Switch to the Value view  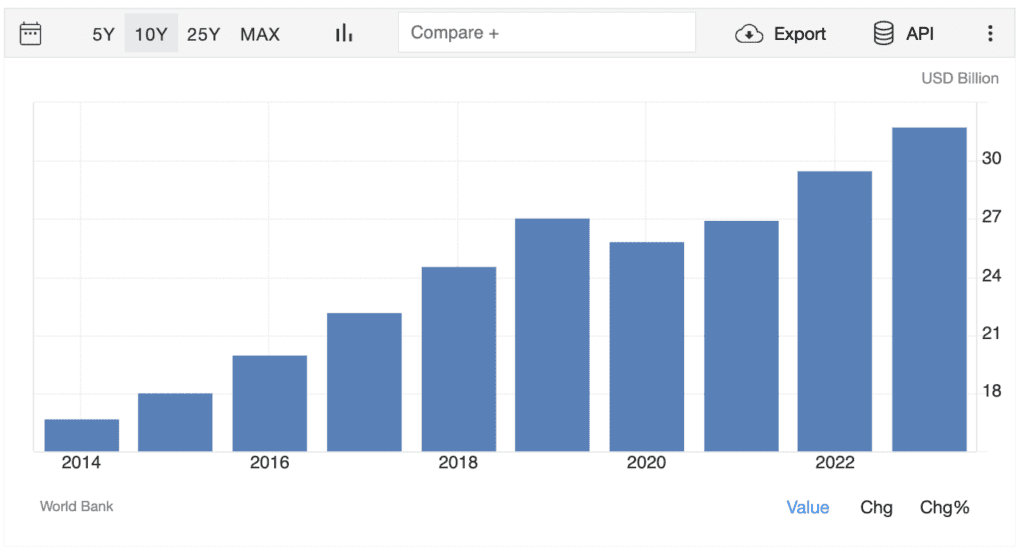(x=808, y=508)
